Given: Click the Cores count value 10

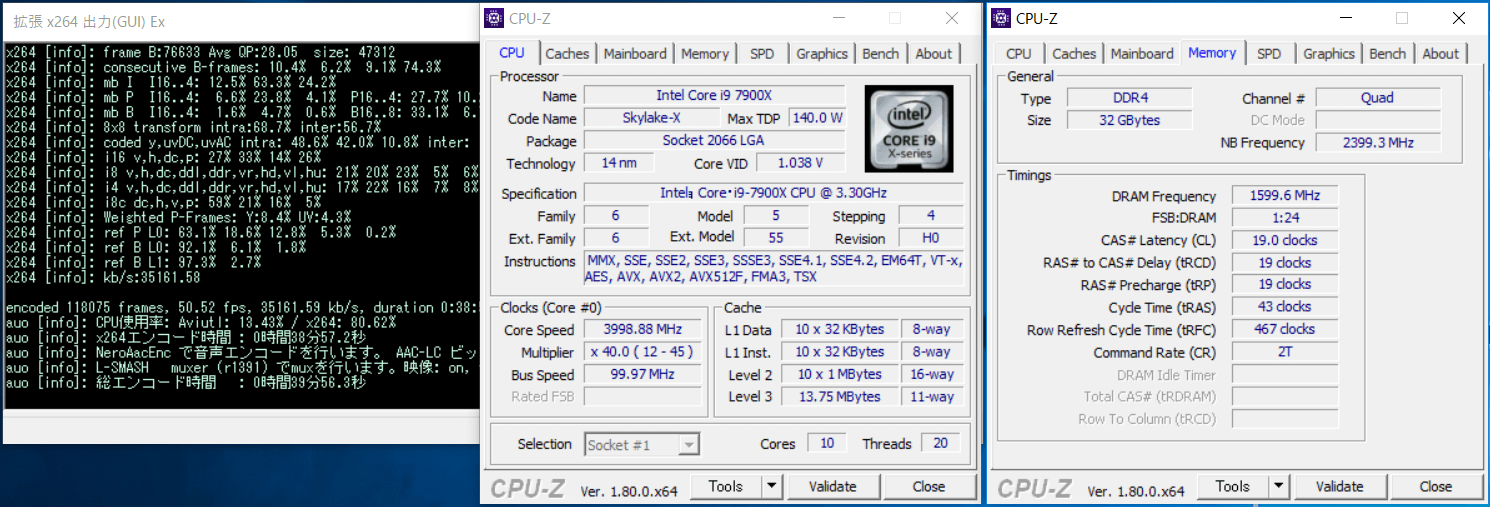Looking at the screenshot, I should (x=828, y=444).
